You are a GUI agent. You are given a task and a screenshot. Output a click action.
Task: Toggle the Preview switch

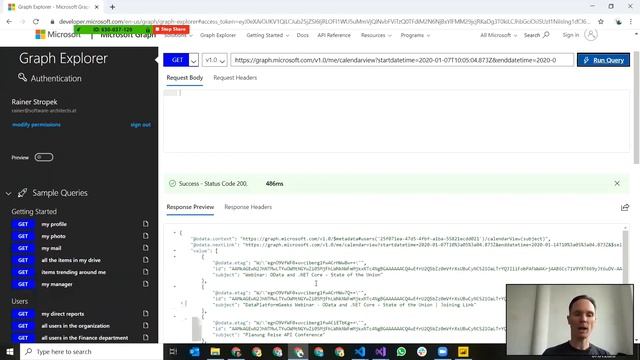(44, 157)
